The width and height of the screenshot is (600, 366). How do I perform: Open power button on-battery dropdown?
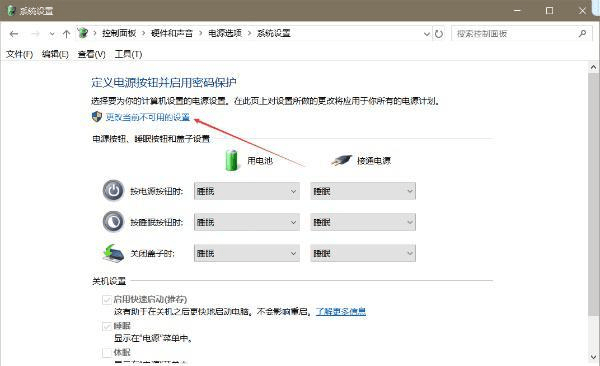pos(247,191)
